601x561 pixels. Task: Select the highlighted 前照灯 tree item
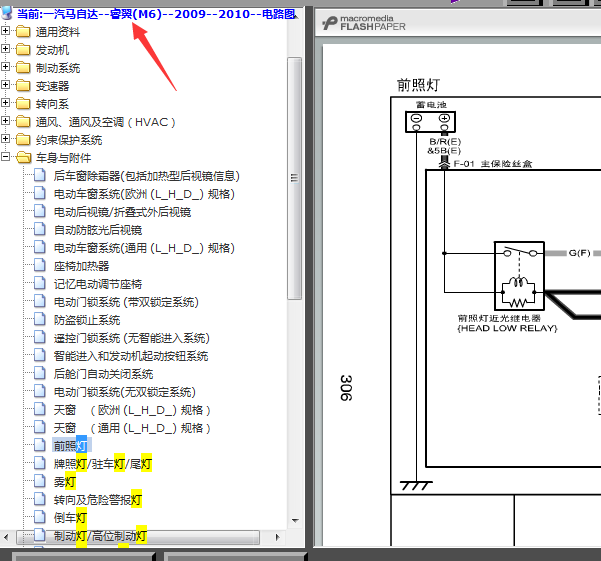(70, 446)
